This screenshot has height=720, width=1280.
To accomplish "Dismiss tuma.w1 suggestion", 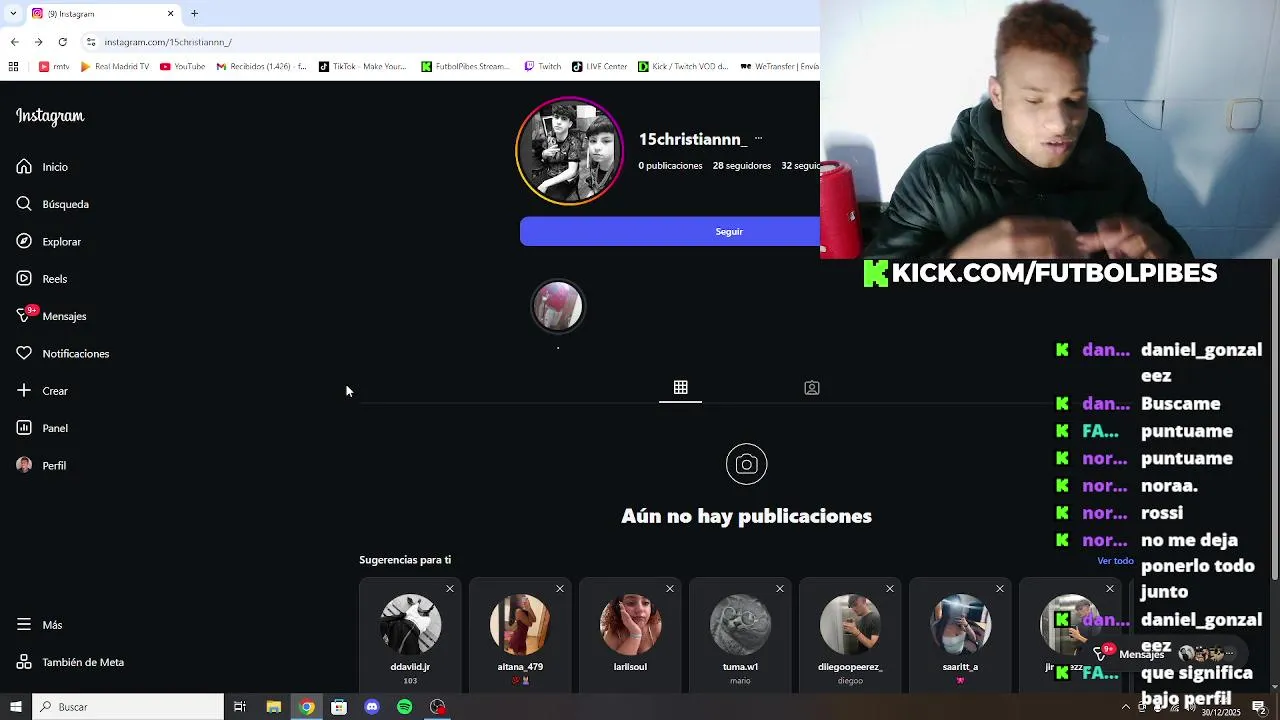I will pyautogui.click(x=780, y=589).
